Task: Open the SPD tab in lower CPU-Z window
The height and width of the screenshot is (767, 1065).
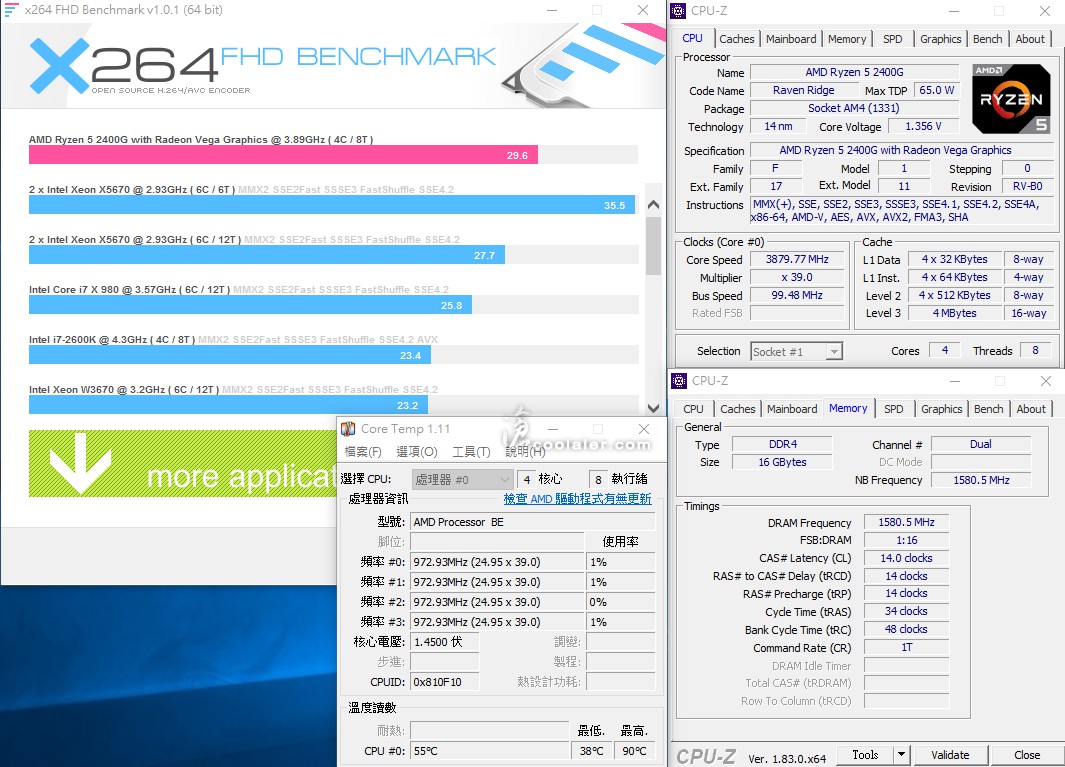Action: tap(894, 409)
